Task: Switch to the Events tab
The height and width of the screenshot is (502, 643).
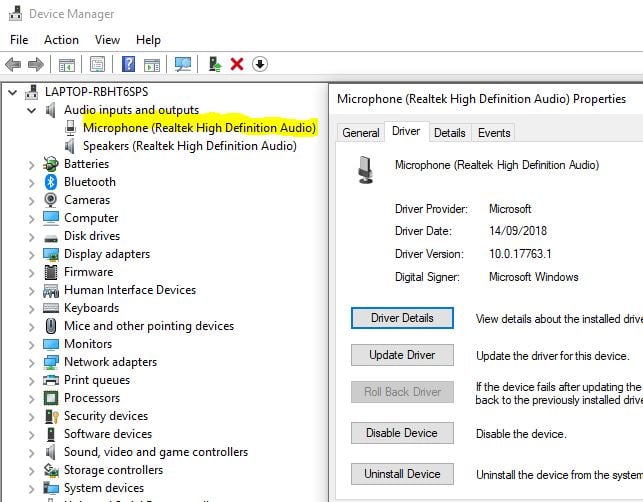Action: (x=494, y=133)
